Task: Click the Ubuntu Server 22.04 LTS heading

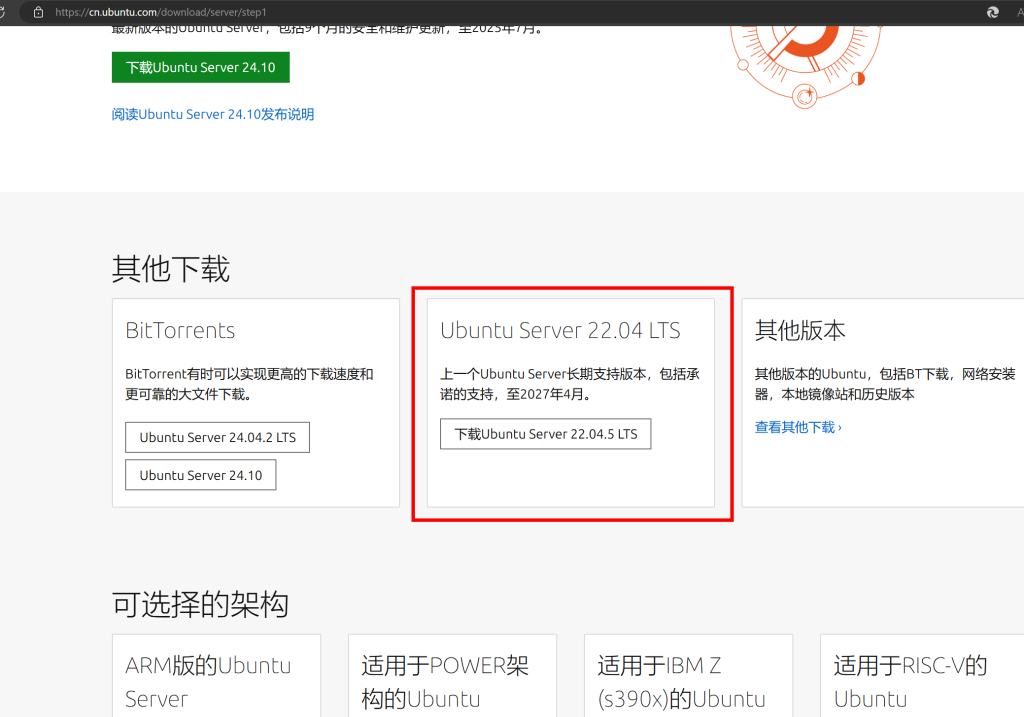Action: pos(560,330)
